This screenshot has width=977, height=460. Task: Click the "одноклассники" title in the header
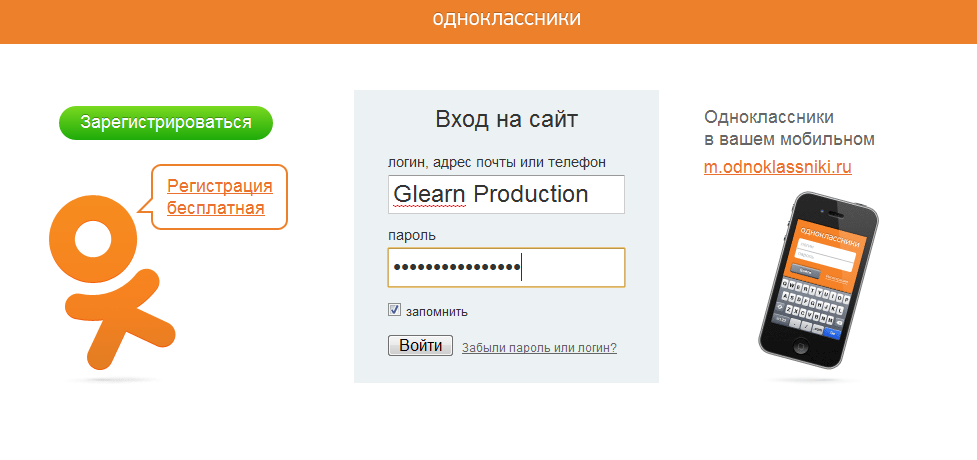507,19
